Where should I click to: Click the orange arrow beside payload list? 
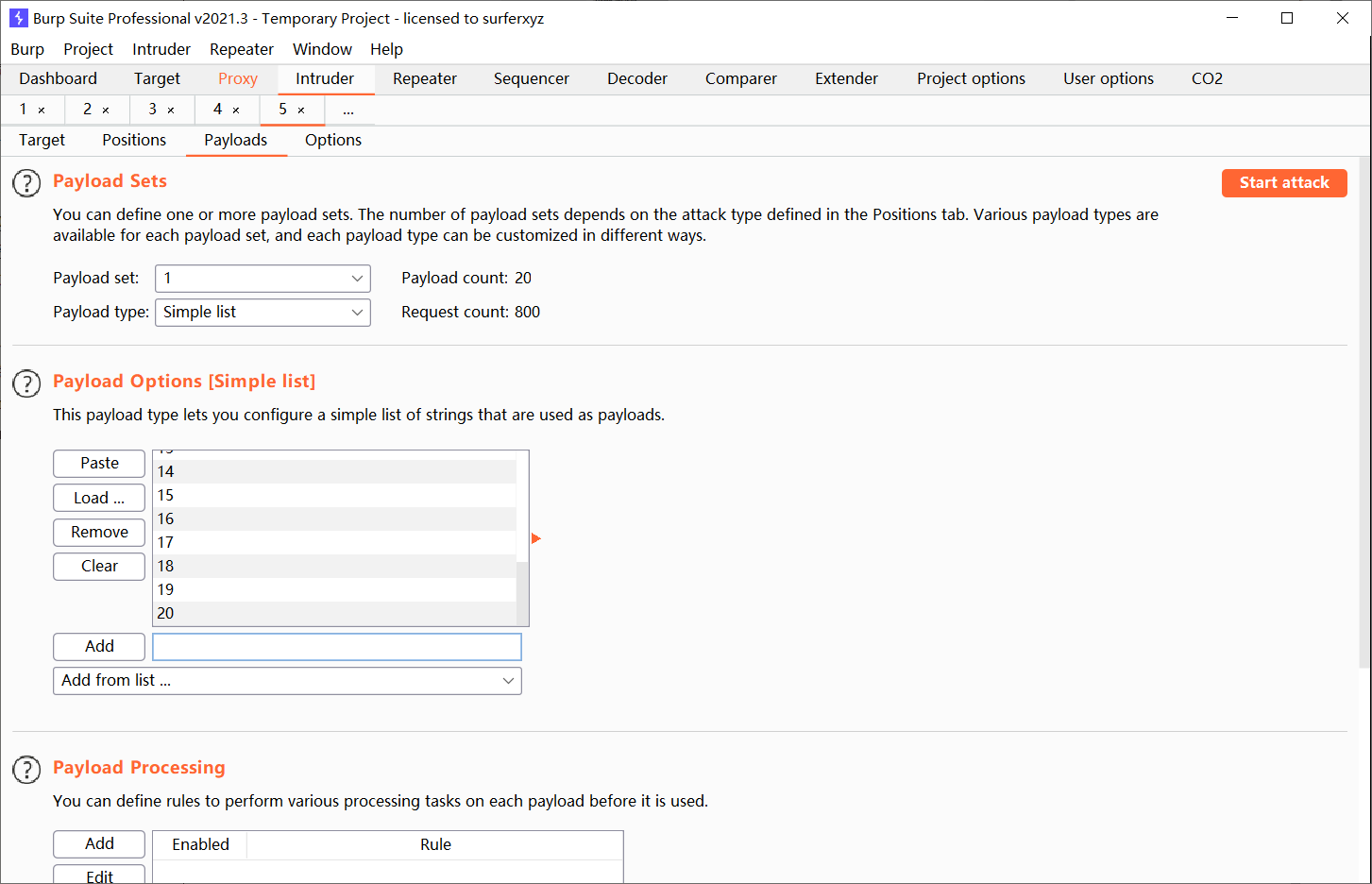[535, 538]
